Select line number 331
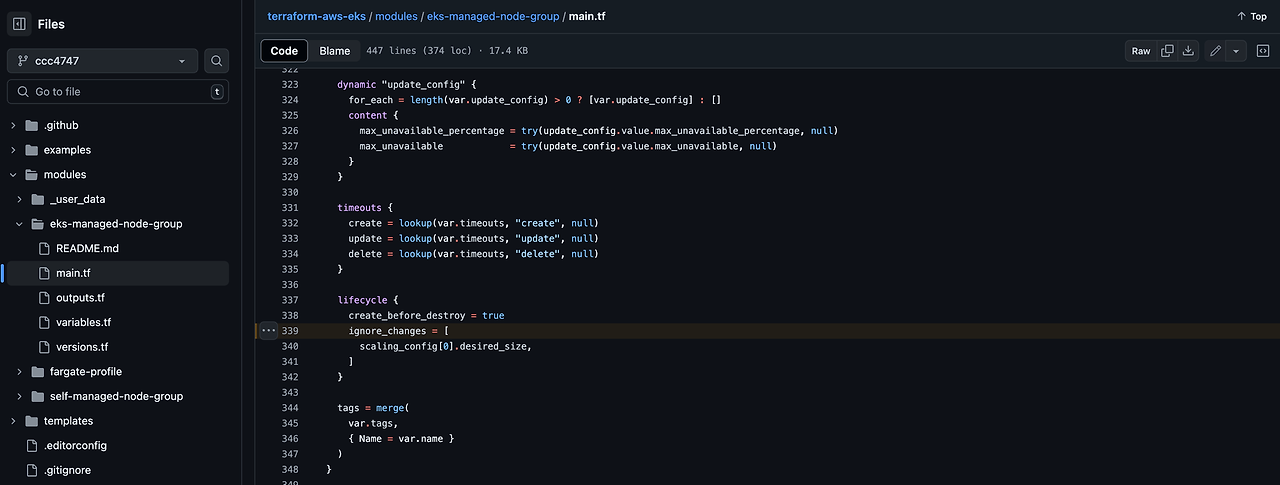 coord(290,207)
